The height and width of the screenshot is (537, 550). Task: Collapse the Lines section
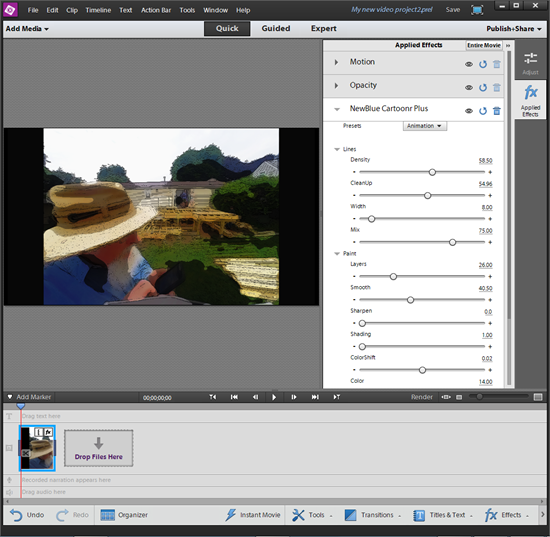tap(337, 149)
